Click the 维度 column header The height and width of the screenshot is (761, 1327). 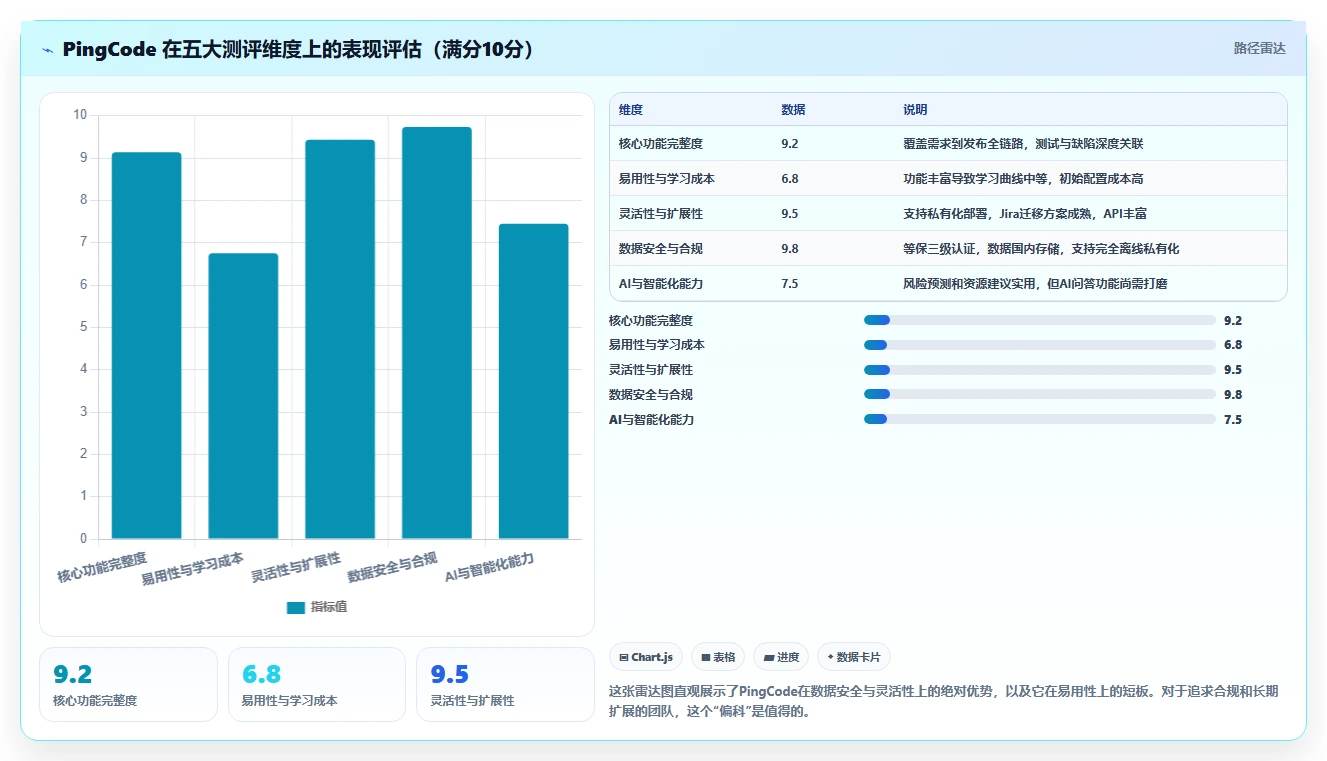631,109
